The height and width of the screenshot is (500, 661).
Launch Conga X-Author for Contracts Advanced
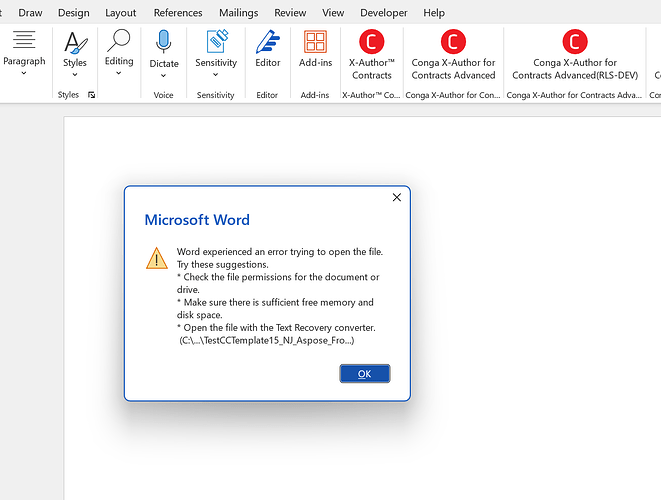coord(453,42)
